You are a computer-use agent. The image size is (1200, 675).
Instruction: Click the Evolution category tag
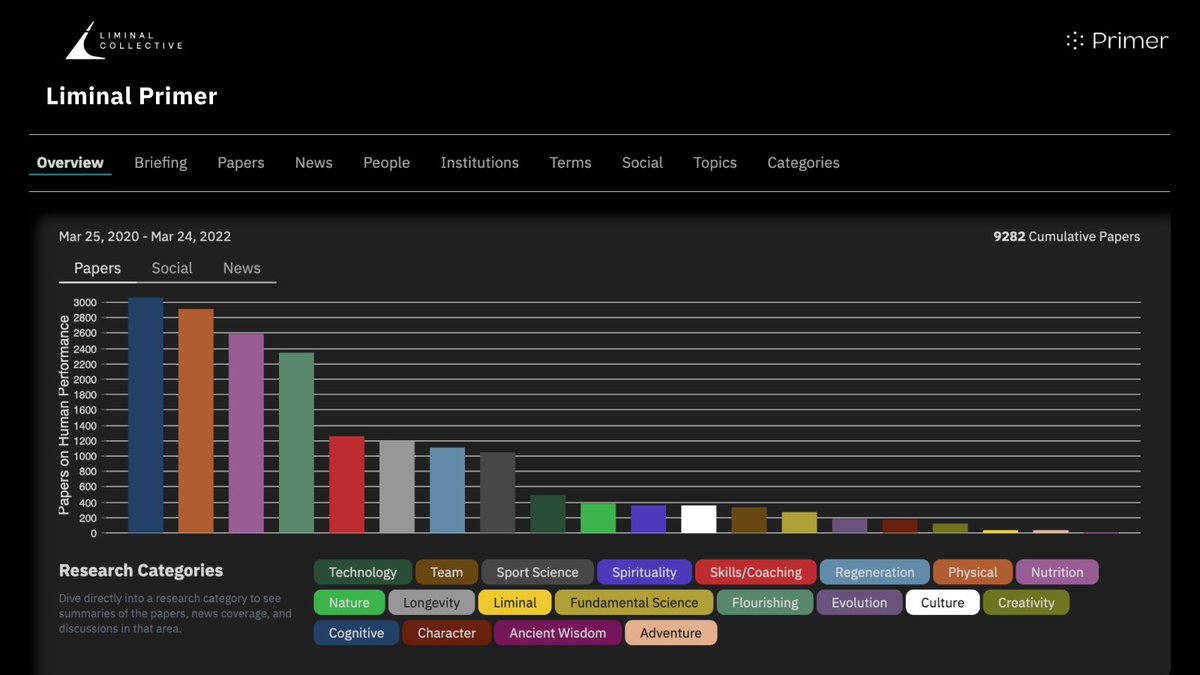point(859,602)
